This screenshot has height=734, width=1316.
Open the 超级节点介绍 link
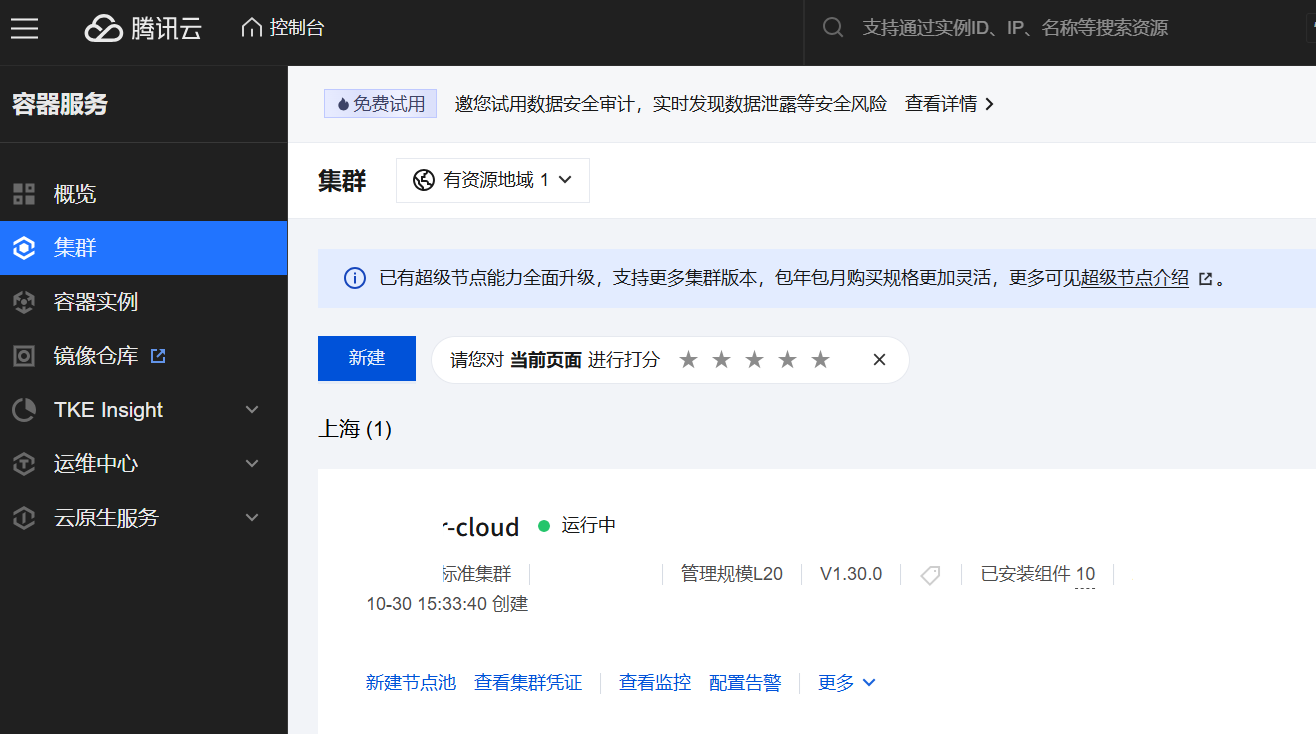pos(1135,278)
